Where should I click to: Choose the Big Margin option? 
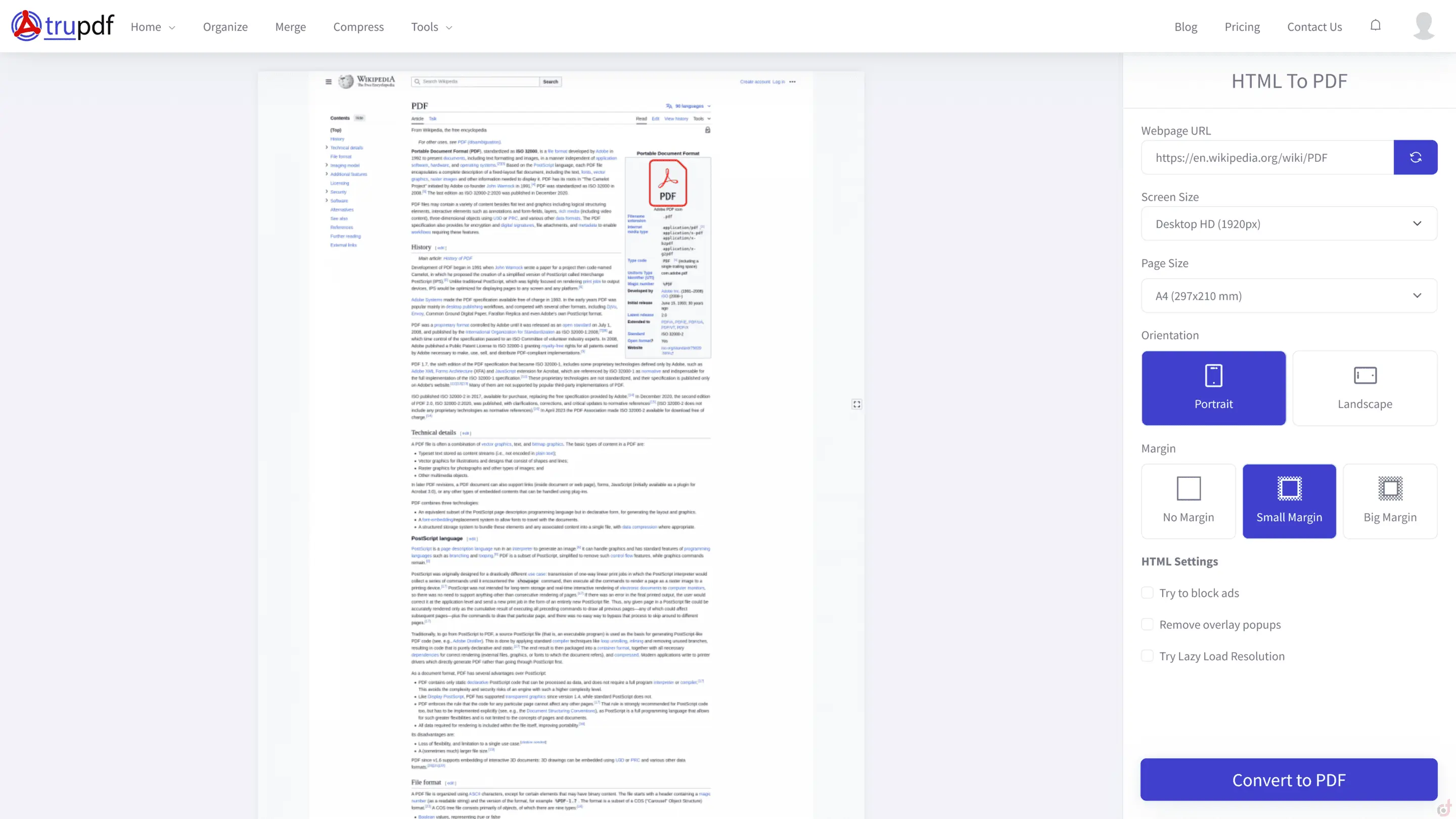[x=1389, y=501]
